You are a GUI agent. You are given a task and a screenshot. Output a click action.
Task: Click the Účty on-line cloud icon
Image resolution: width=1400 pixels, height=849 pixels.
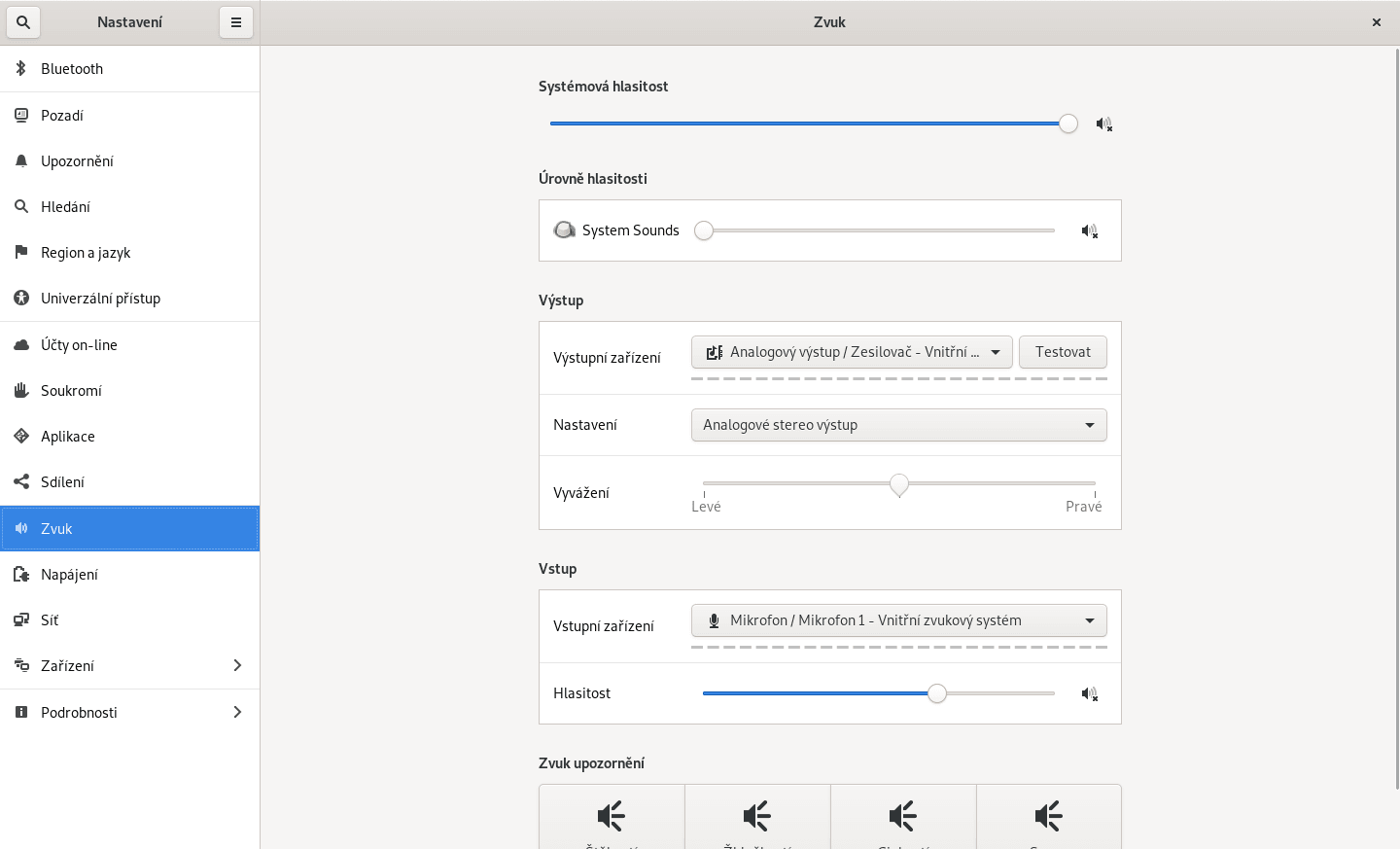click(21, 345)
